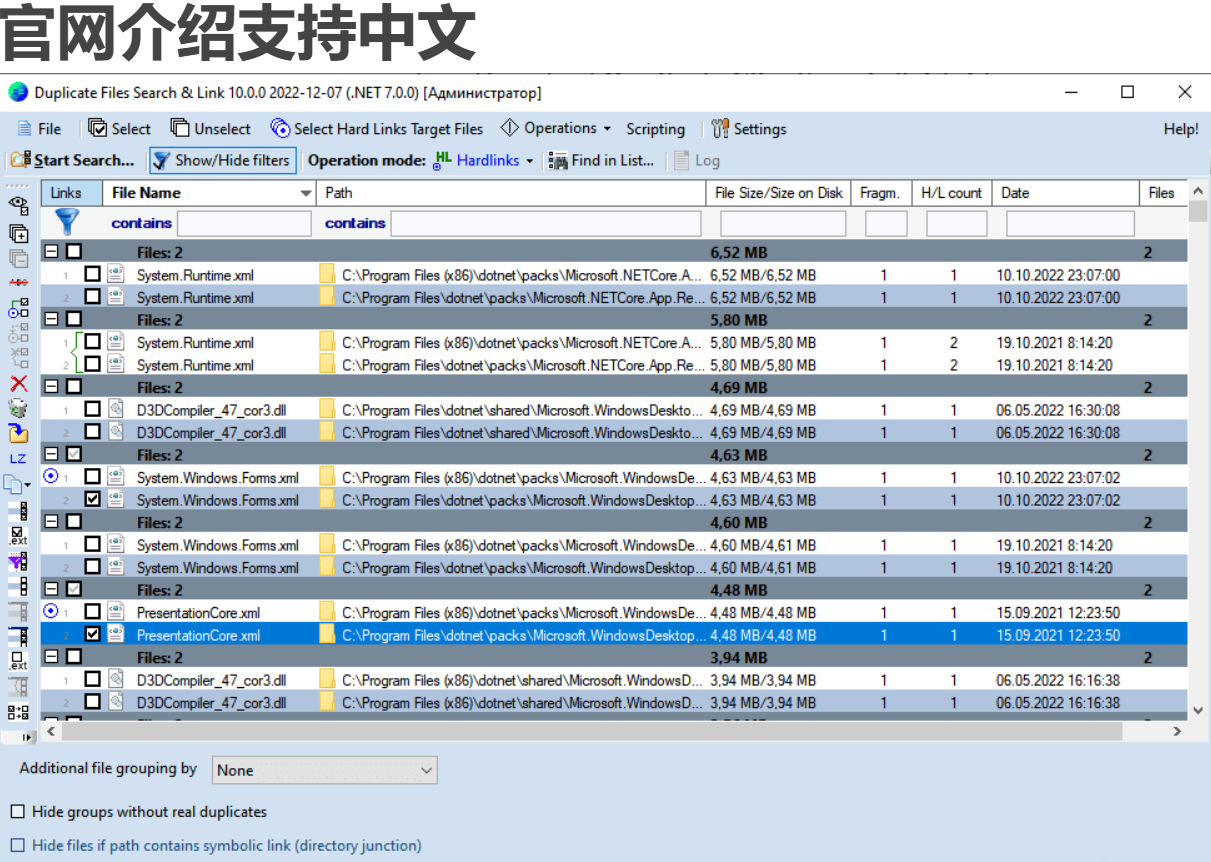Click the expand all groups plus icon
The height and width of the screenshot is (862, 1211).
pos(18,232)
